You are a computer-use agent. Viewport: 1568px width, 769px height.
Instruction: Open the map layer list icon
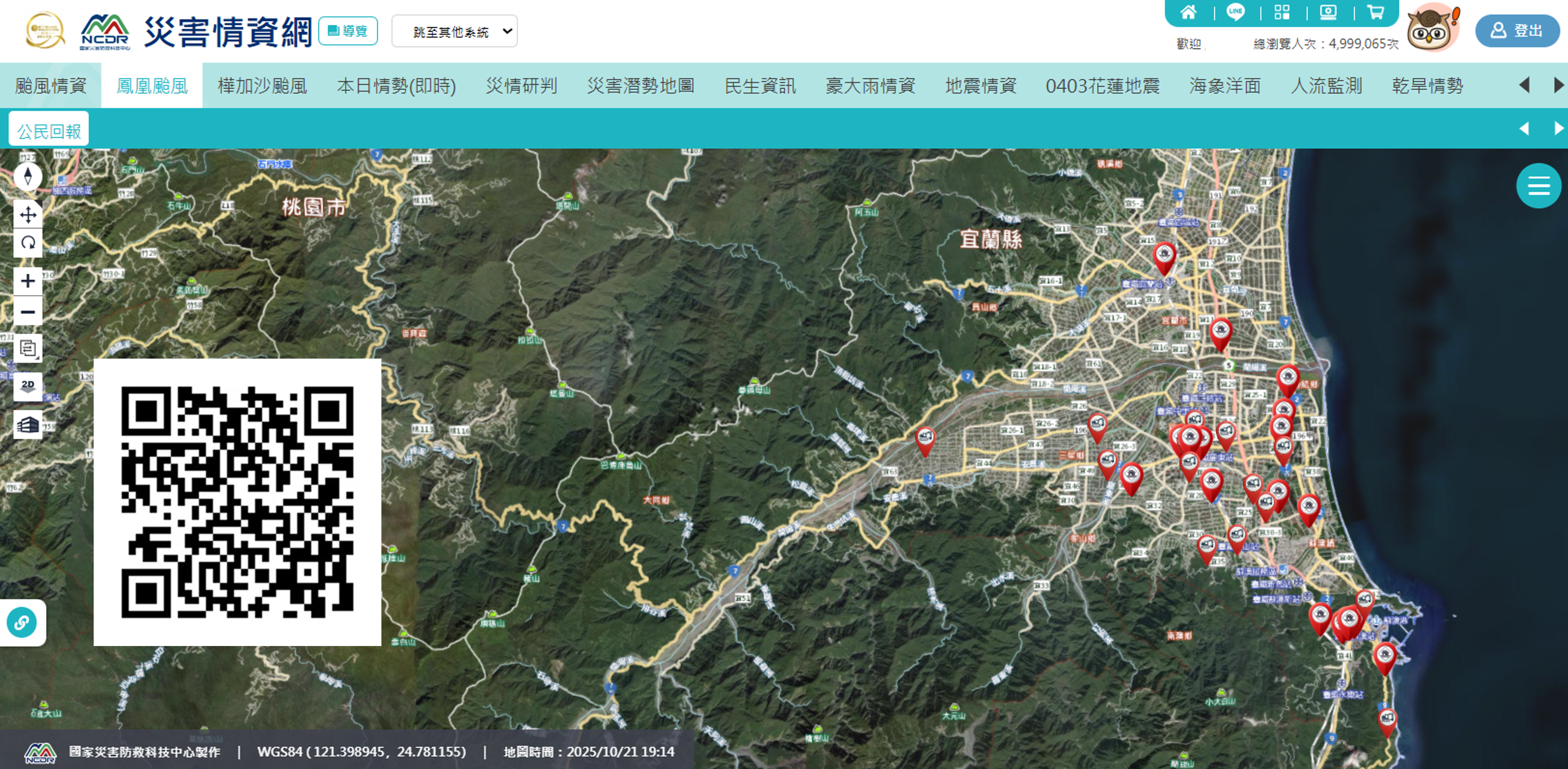tap(28, 348)
